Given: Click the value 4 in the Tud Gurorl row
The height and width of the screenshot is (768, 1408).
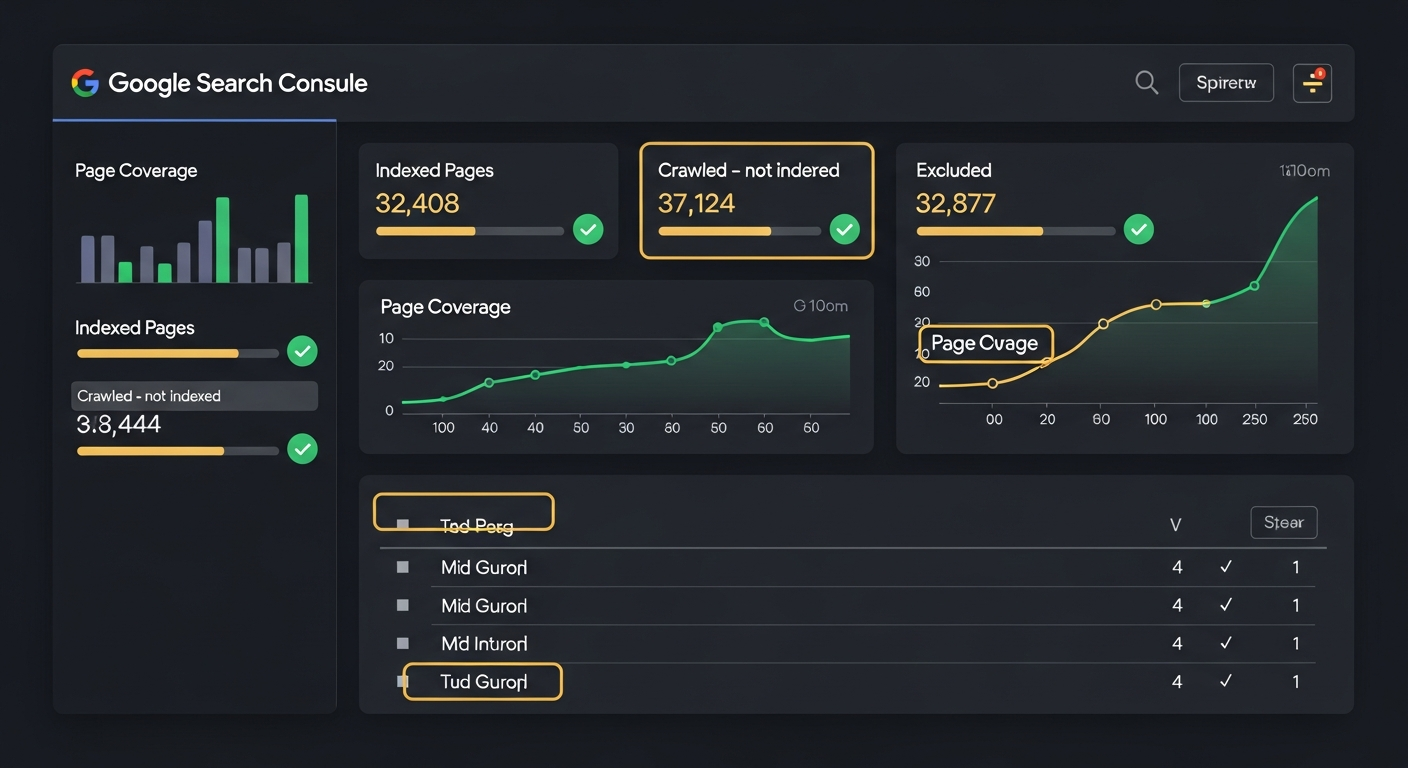Looking at the screenshot, I should 1177,682.
